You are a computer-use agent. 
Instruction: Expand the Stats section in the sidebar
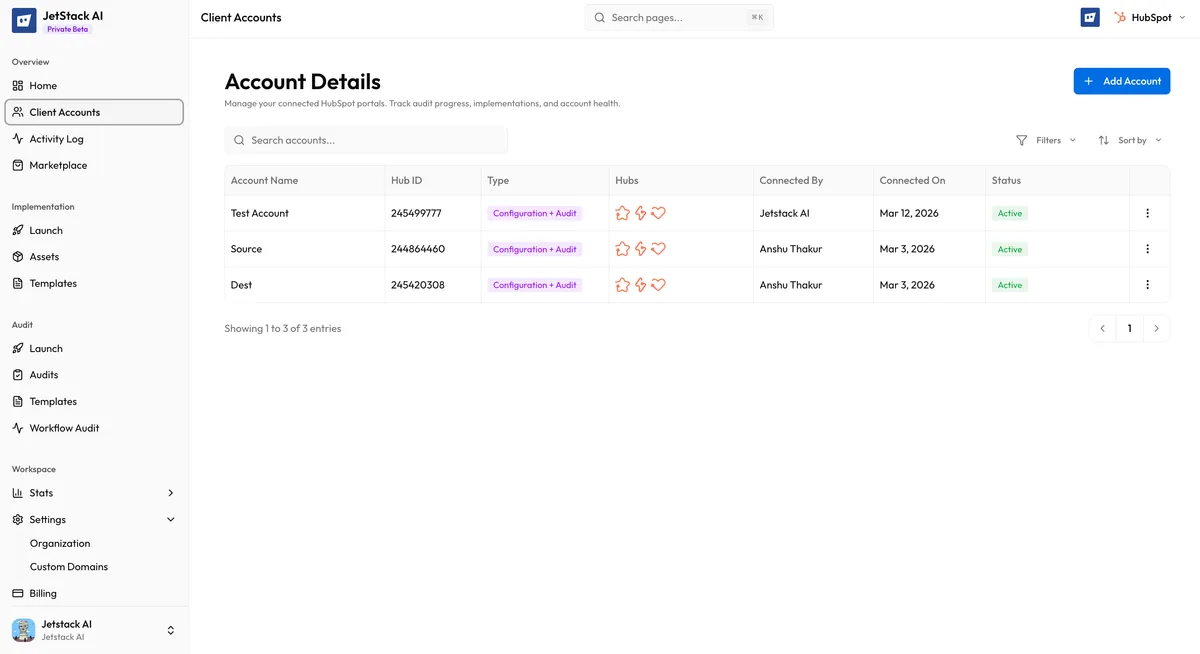click(x=170, y=492)
